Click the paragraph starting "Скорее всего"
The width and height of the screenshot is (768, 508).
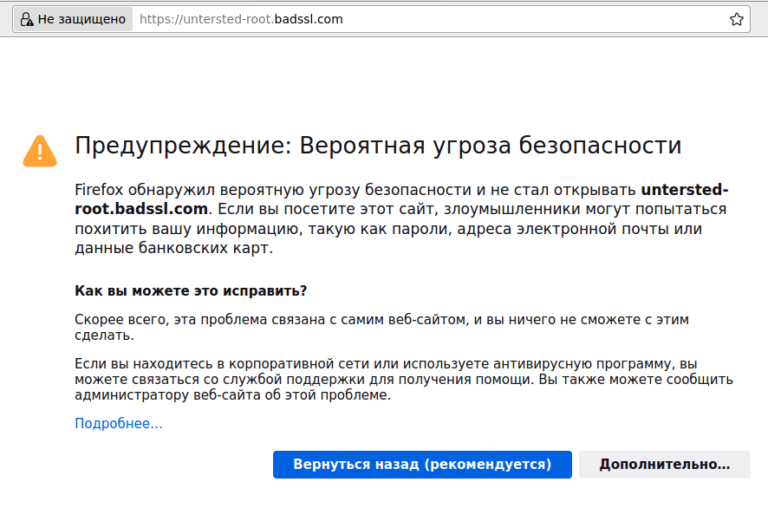pyautogui.click(x=380, y=327)
